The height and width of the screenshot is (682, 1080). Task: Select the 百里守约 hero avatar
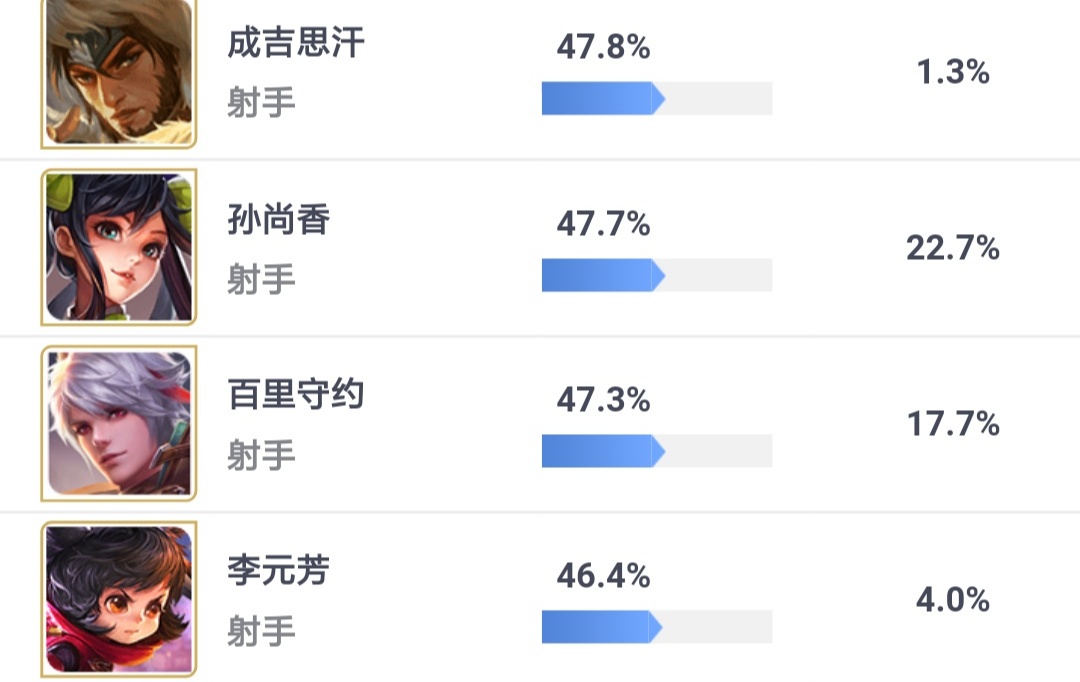pos(119,423)
